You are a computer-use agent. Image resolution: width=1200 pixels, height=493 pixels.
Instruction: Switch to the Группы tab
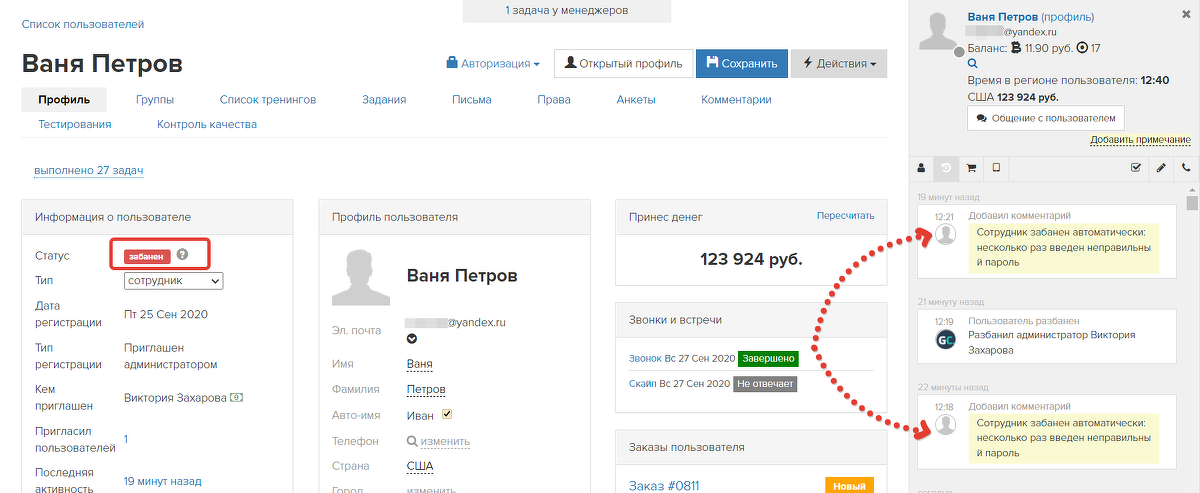[x=155, y=99]
